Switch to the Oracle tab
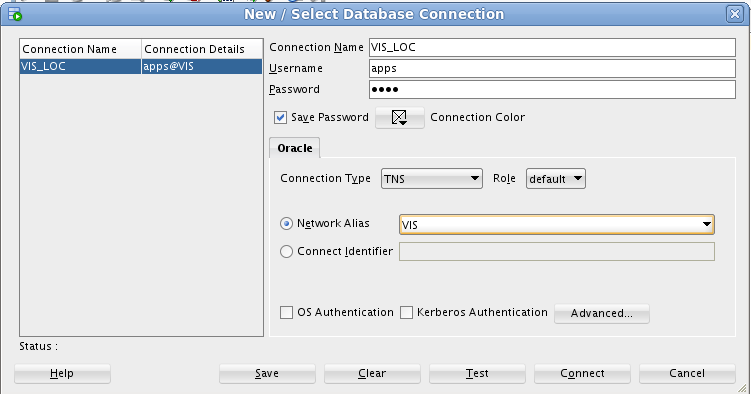 295,148
